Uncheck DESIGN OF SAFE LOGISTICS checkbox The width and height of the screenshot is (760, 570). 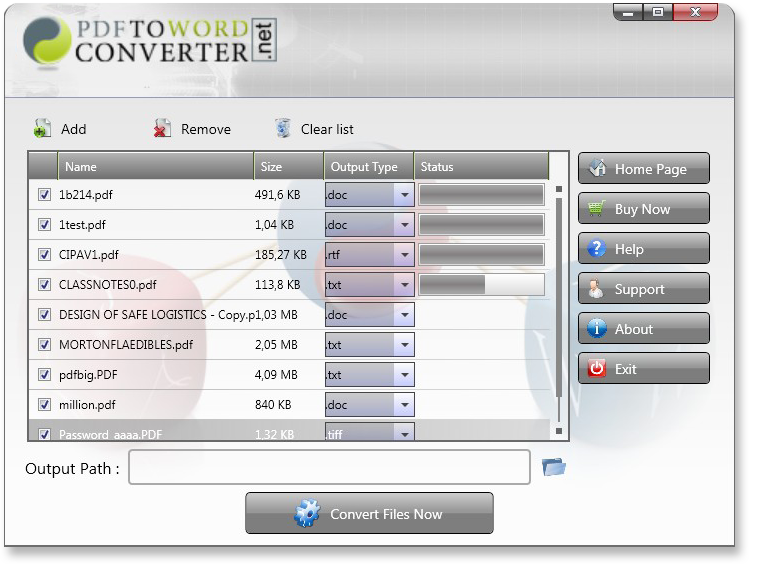[x=45, y=315]
